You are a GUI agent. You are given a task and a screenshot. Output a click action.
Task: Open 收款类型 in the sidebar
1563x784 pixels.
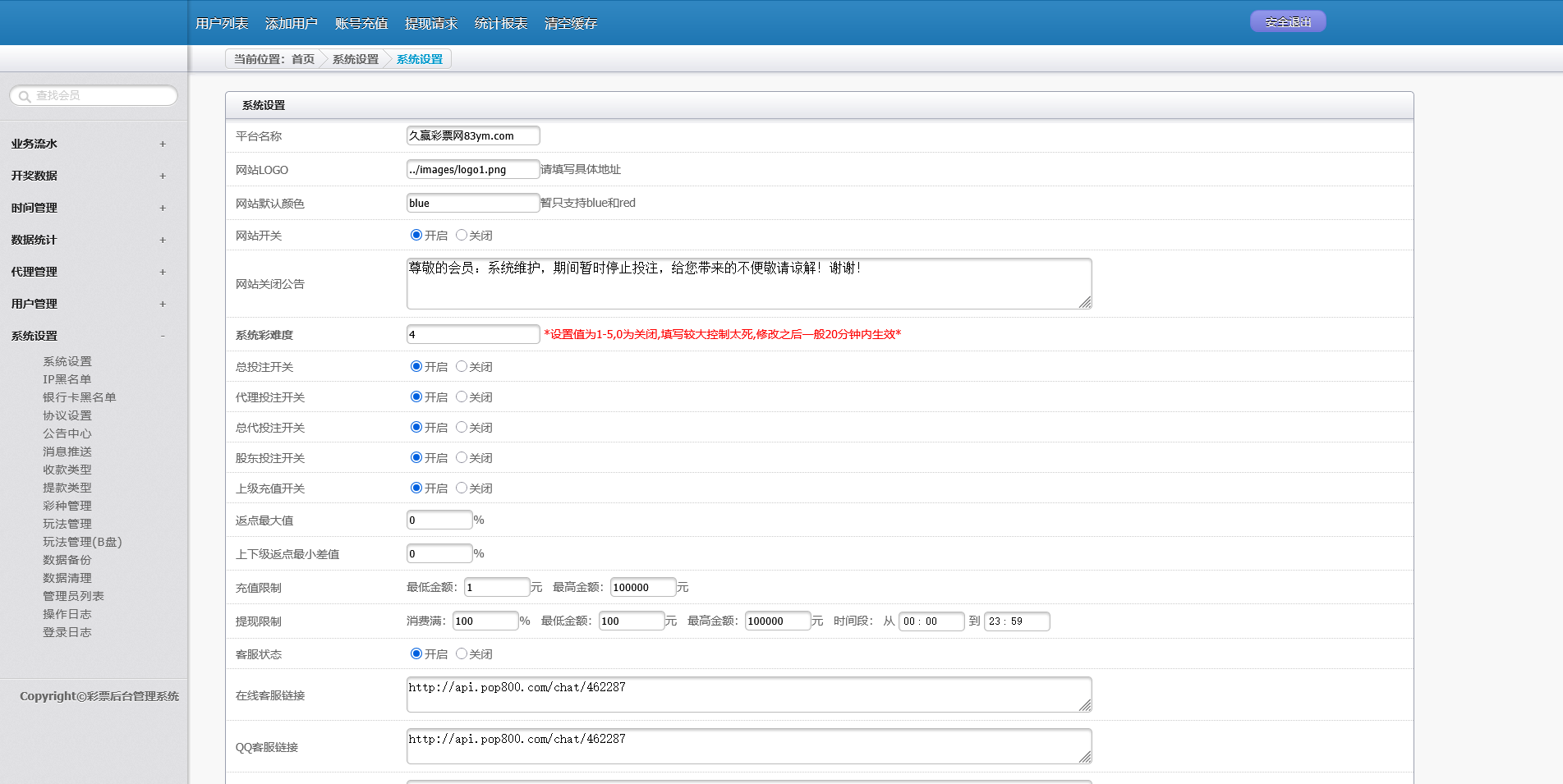click(67, 470)
